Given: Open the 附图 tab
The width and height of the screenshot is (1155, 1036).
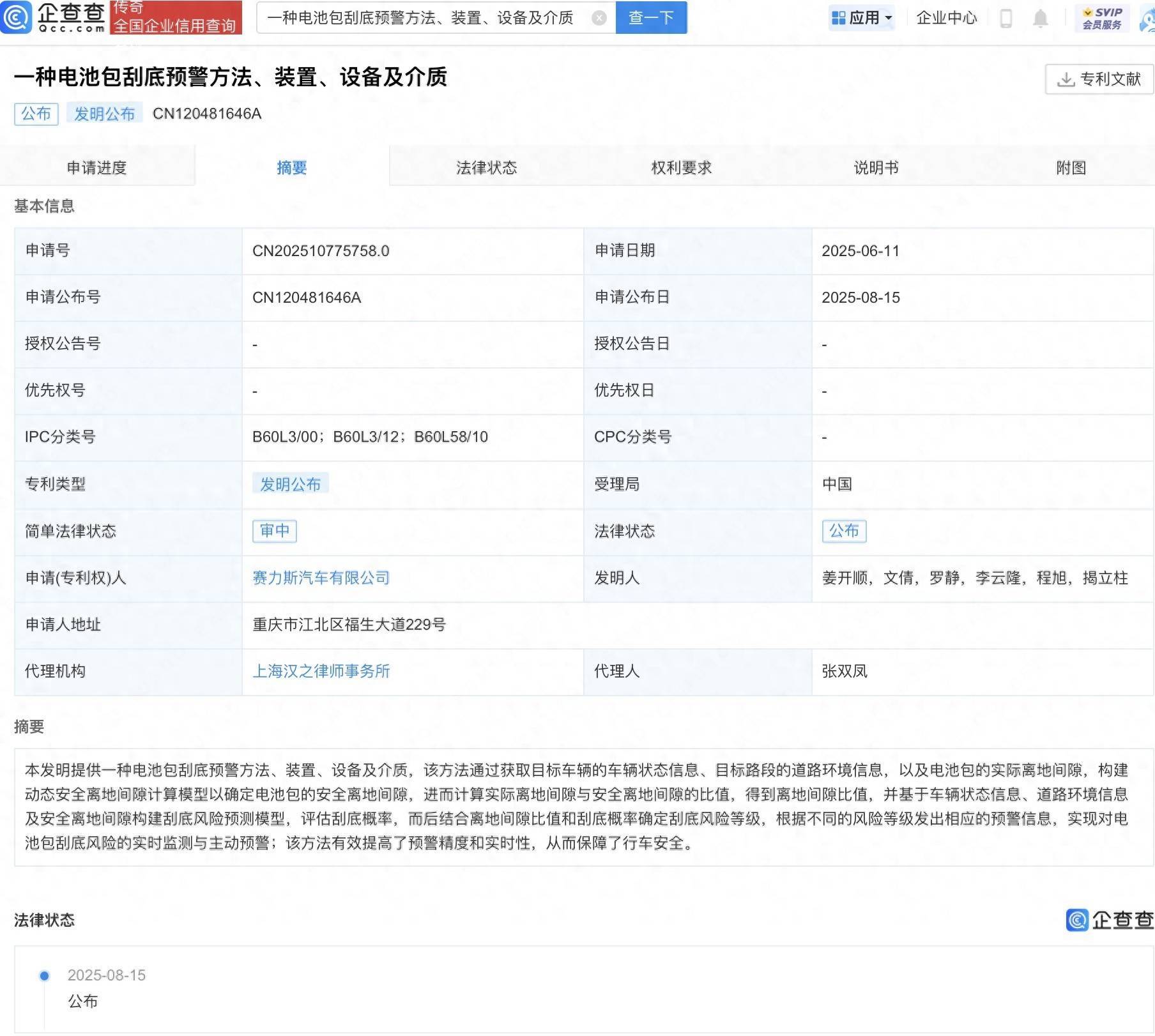Looking at the screenshot, I should (x=1070, y=168).
